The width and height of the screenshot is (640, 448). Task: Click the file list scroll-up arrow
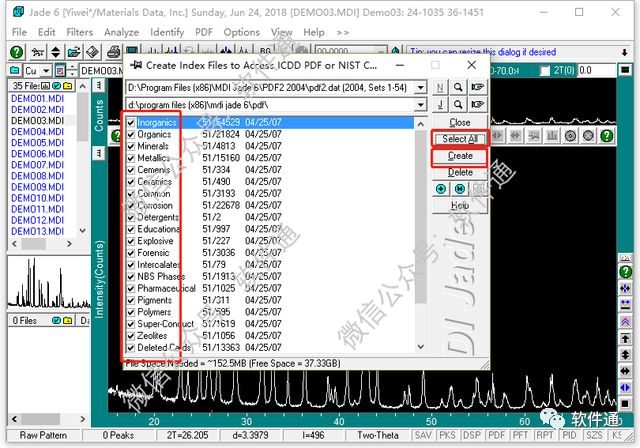(82, 86)
